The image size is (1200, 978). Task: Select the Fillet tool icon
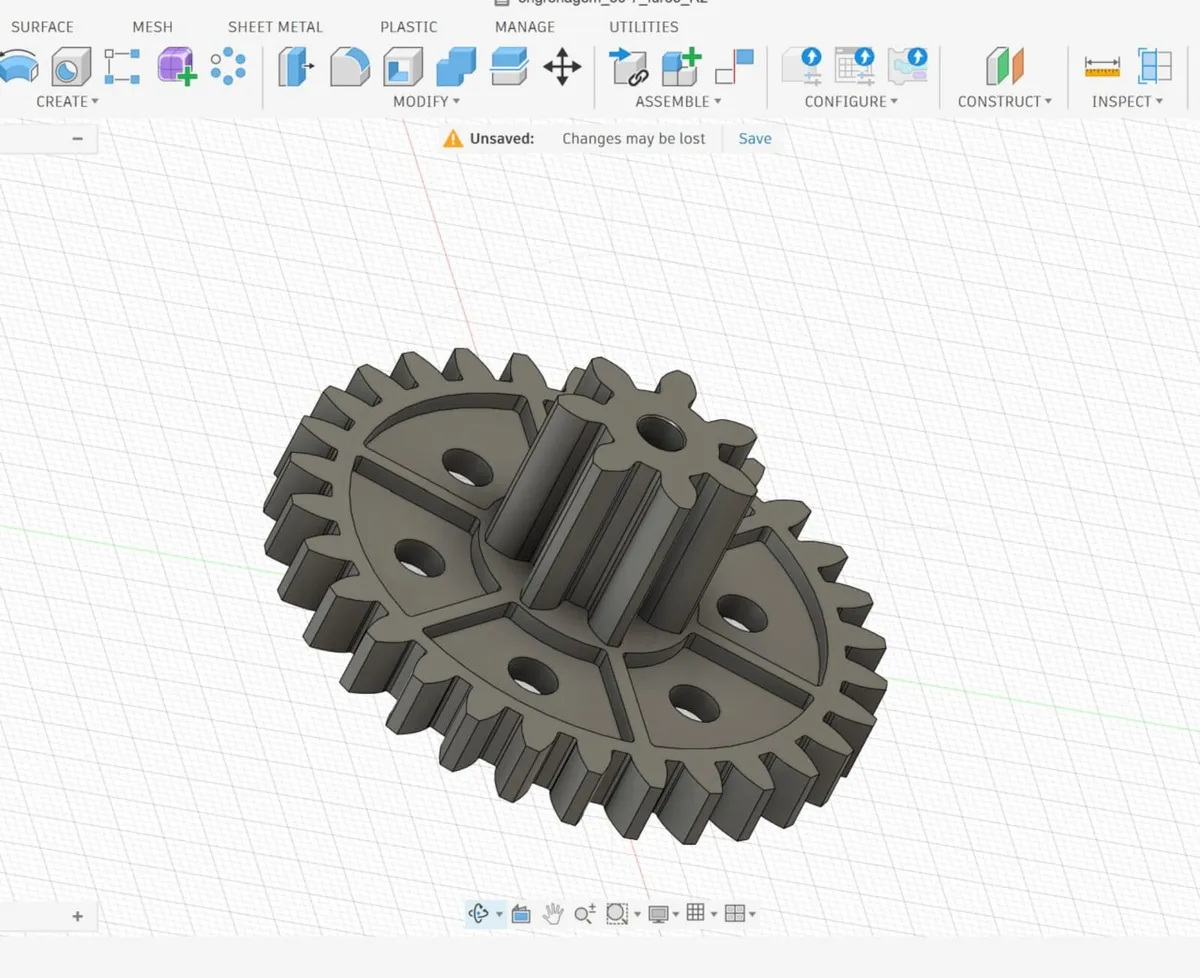click(x=350, y=67)
